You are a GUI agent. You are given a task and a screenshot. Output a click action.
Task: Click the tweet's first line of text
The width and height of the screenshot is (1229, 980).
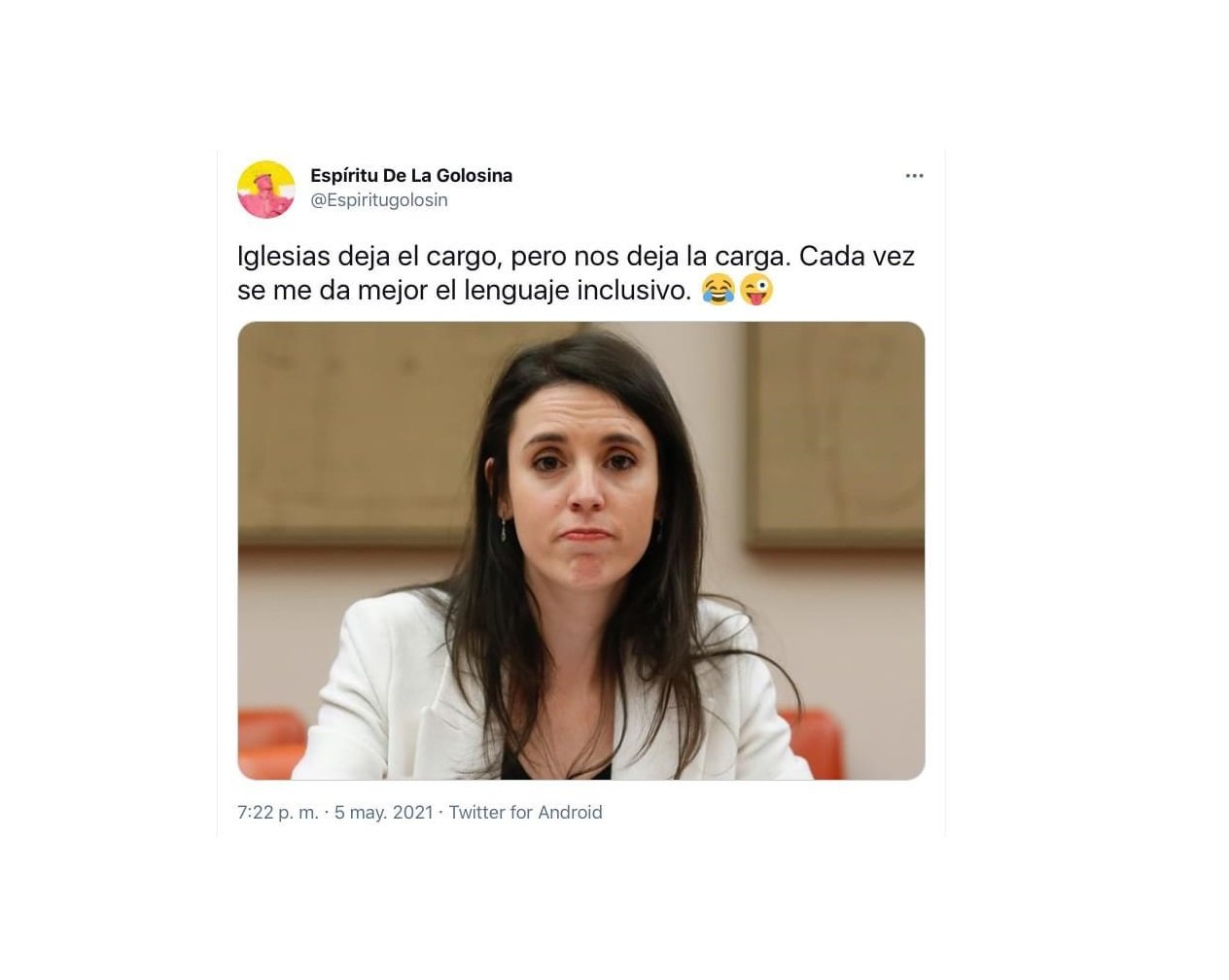(x=576, y=257)
